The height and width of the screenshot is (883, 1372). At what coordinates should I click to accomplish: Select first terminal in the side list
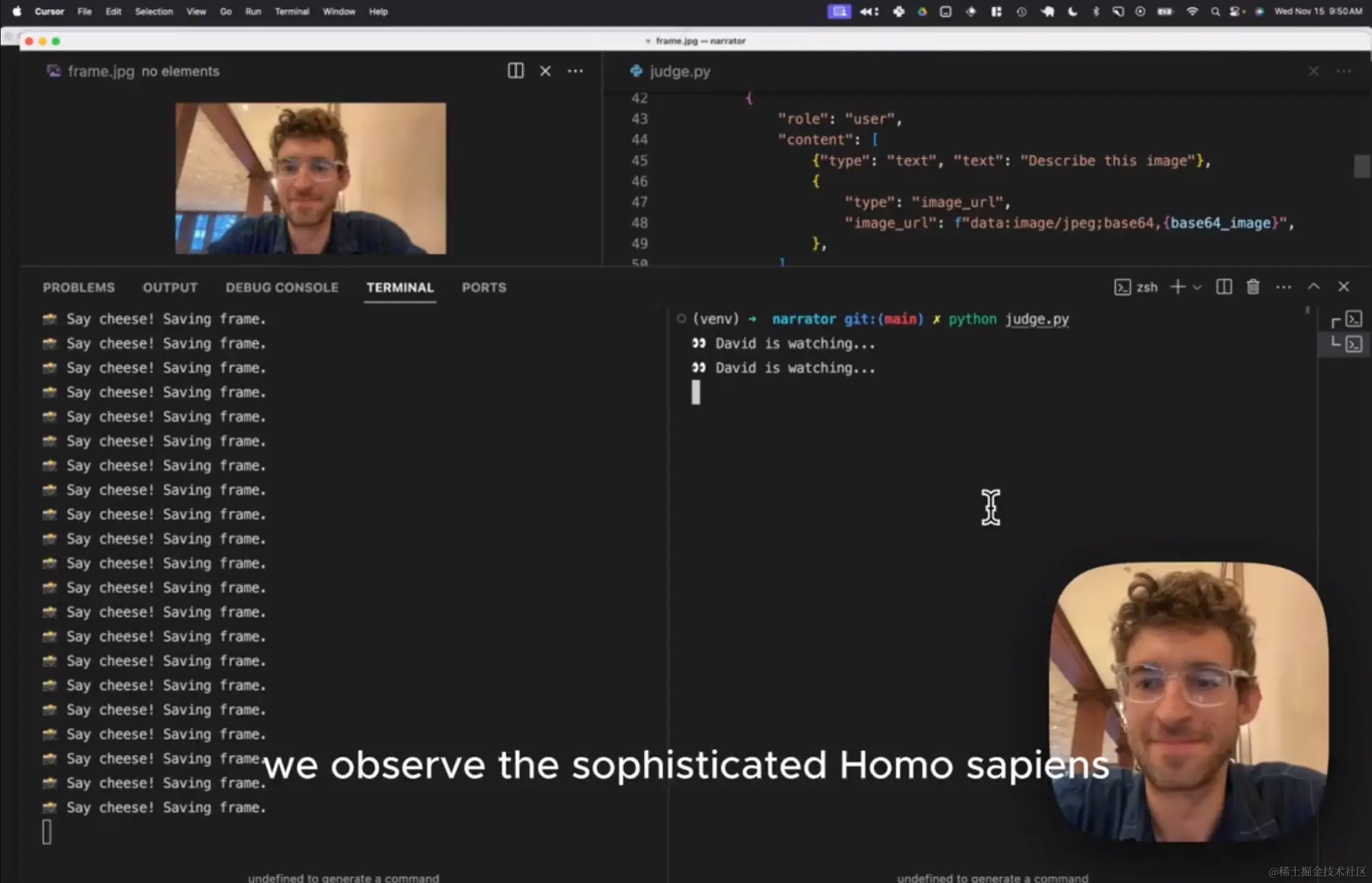tap(1354, 320)
